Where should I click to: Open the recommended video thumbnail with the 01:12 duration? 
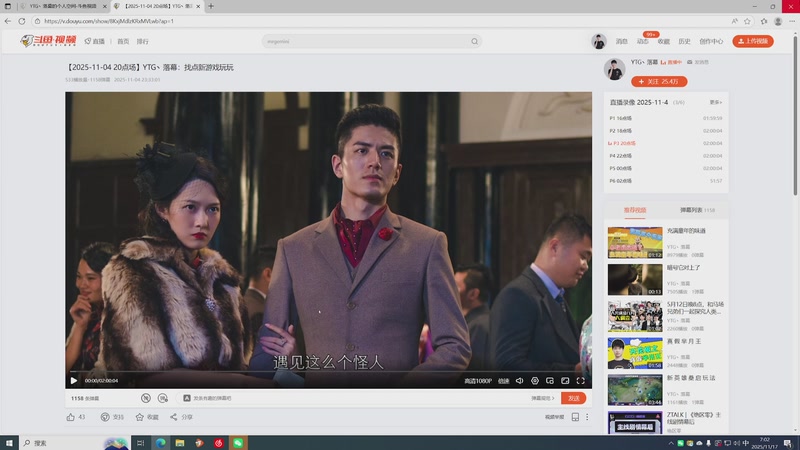(x=635, y=242)
